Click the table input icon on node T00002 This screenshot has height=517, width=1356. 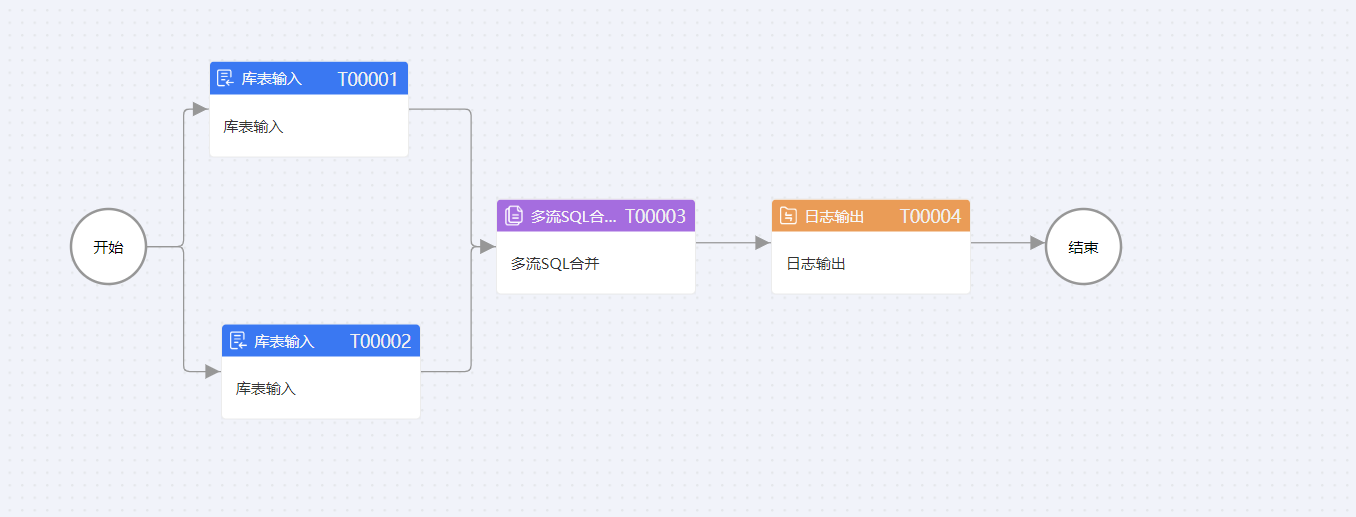(238, 341)
